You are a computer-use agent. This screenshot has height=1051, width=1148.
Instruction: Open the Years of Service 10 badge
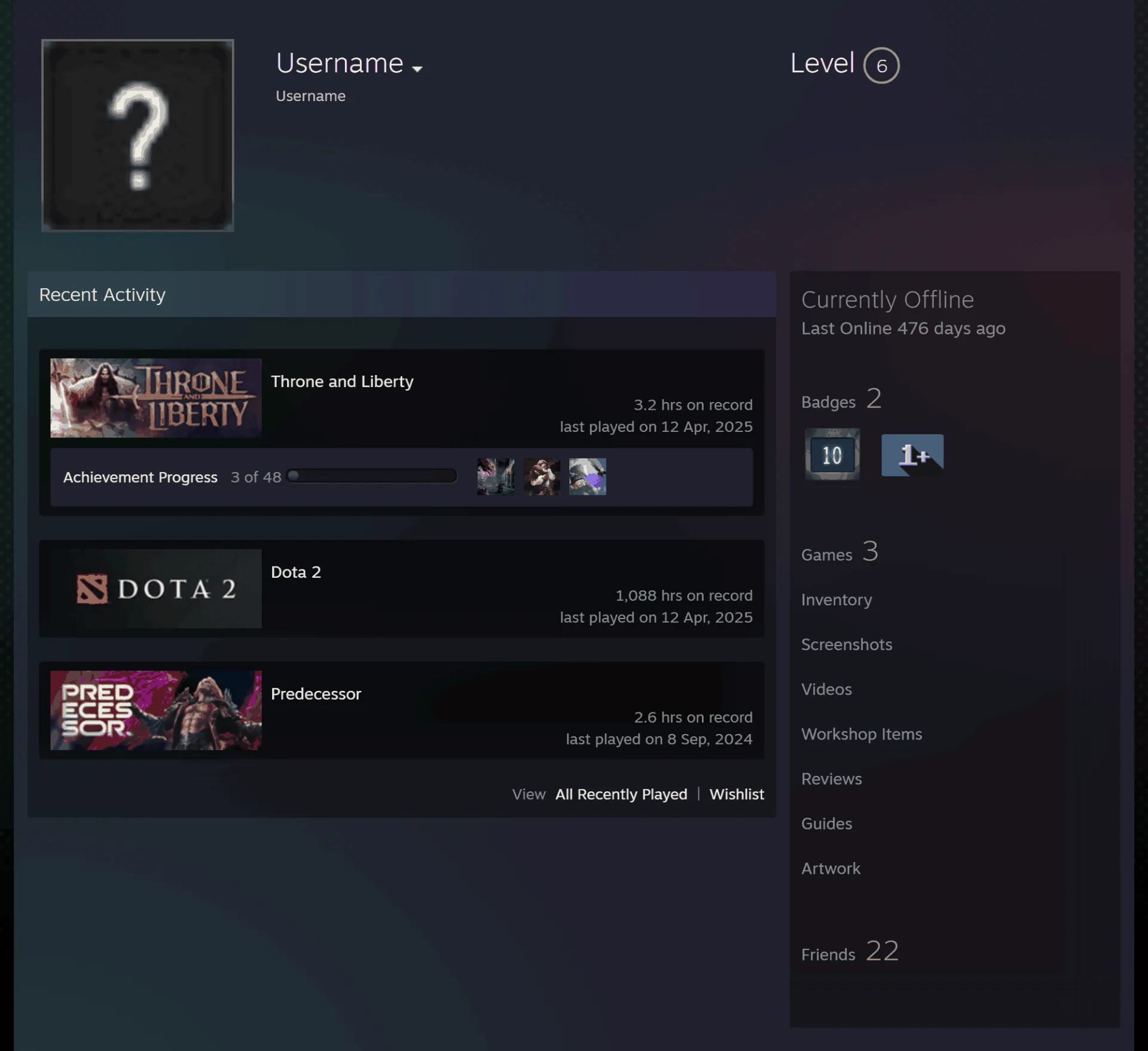pyautogui.click(x=832, y=454)
